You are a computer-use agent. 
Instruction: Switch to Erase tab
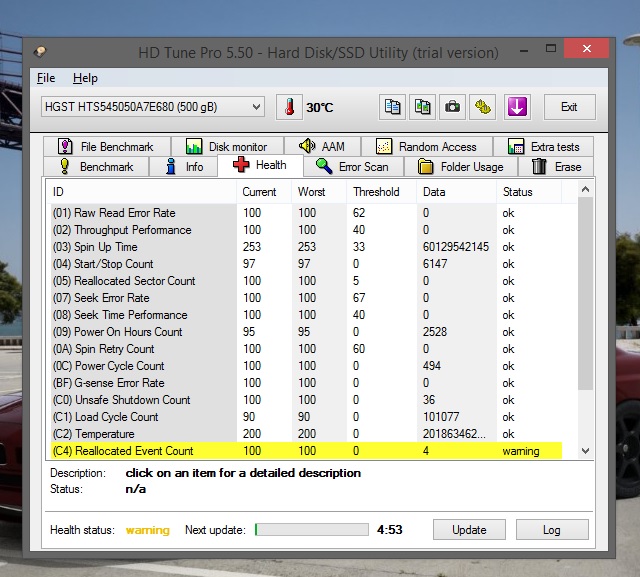(556, 166)
